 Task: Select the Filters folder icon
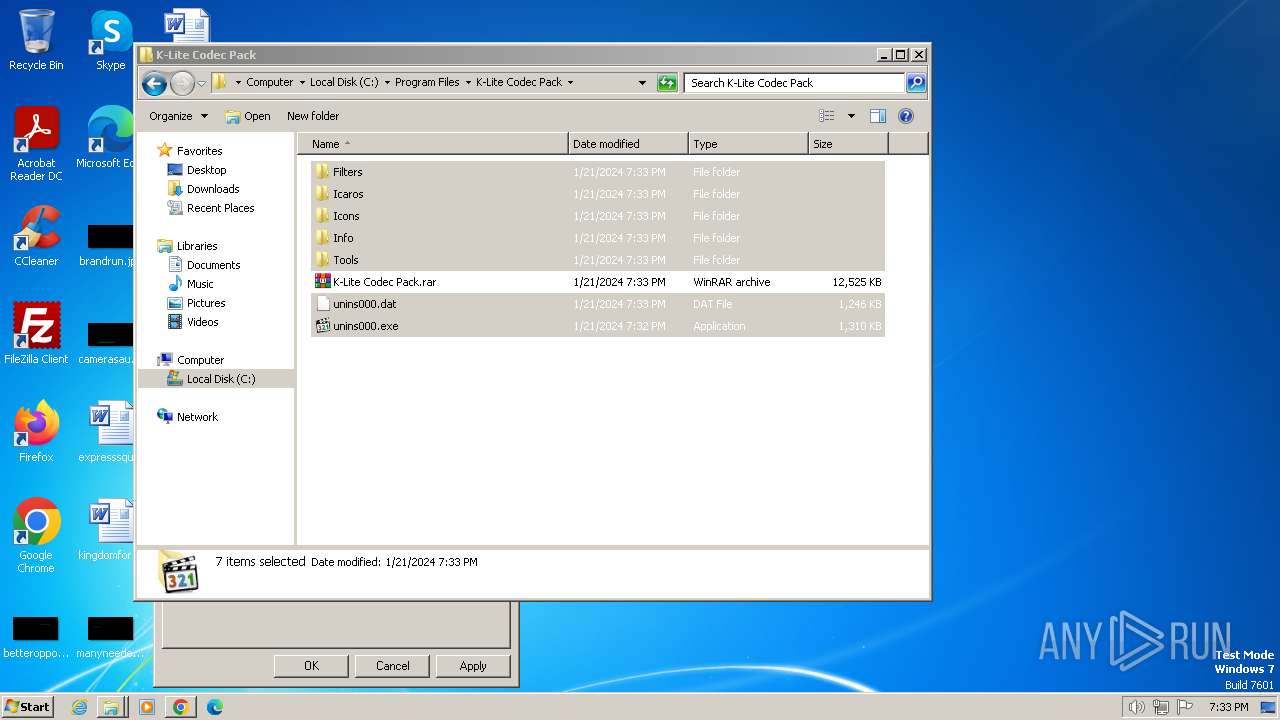tap(322, 172)
